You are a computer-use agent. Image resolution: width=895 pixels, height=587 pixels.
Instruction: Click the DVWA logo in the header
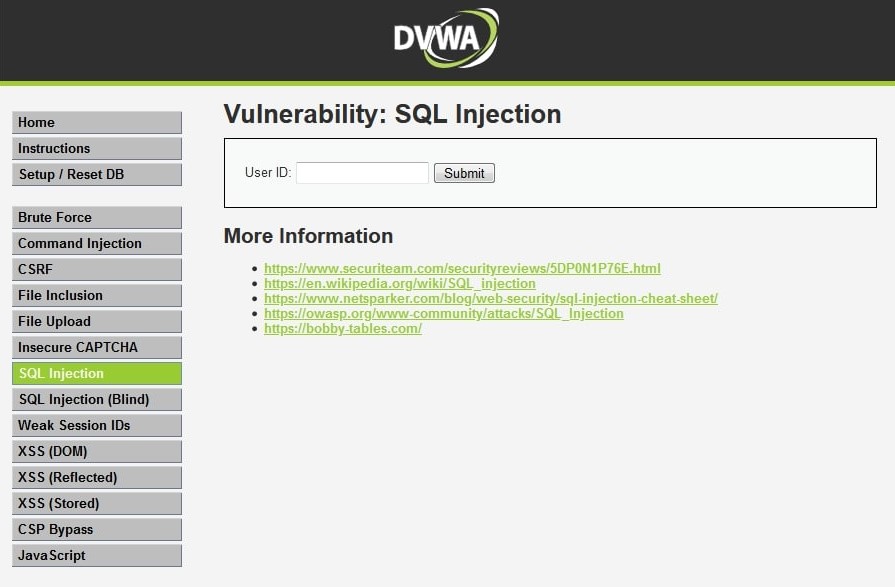click(446, 38)
